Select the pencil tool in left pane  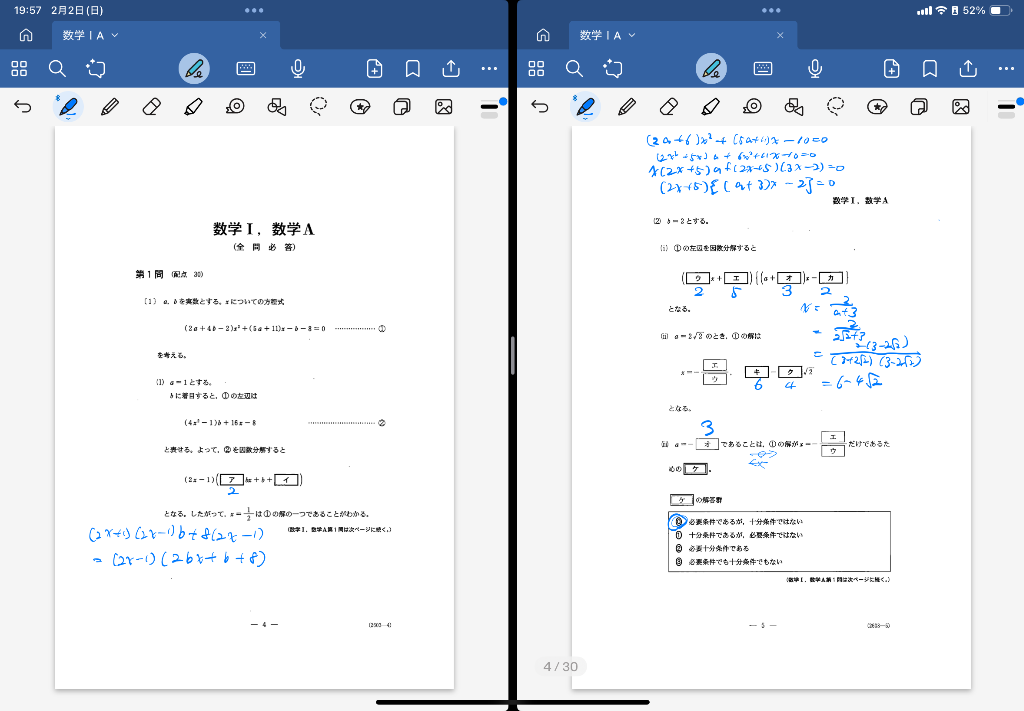point(110,106)
